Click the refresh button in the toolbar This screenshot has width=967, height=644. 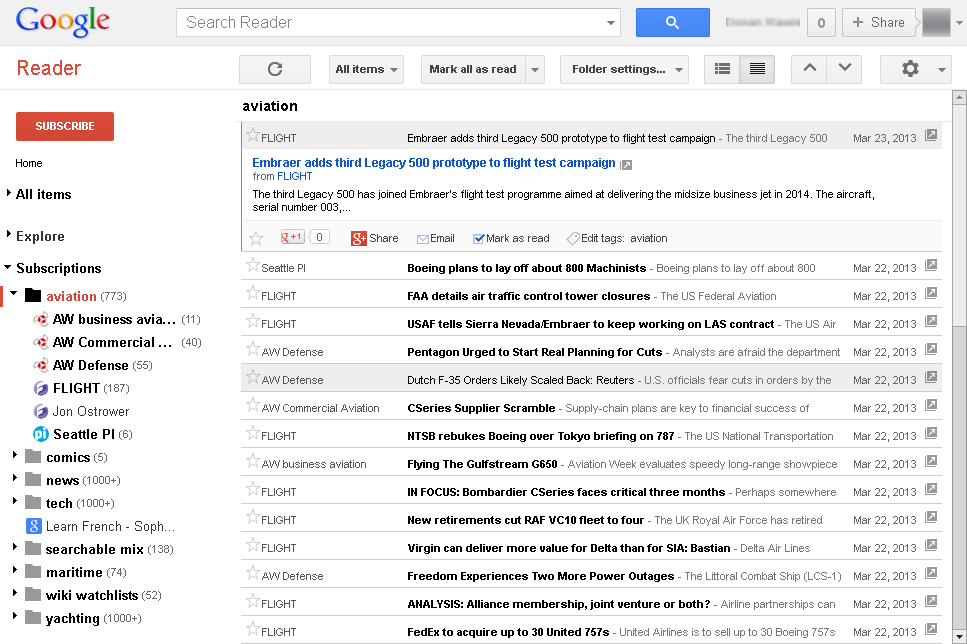click(275, 69)
